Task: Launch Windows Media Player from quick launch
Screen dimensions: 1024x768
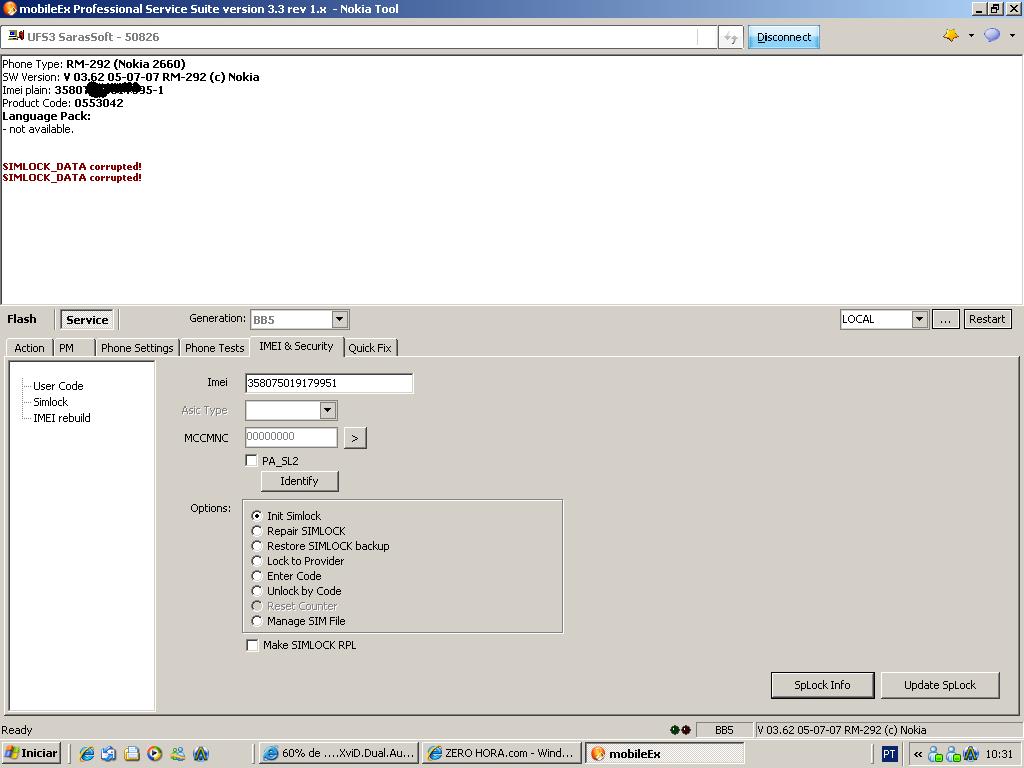Action: [154, 754]
